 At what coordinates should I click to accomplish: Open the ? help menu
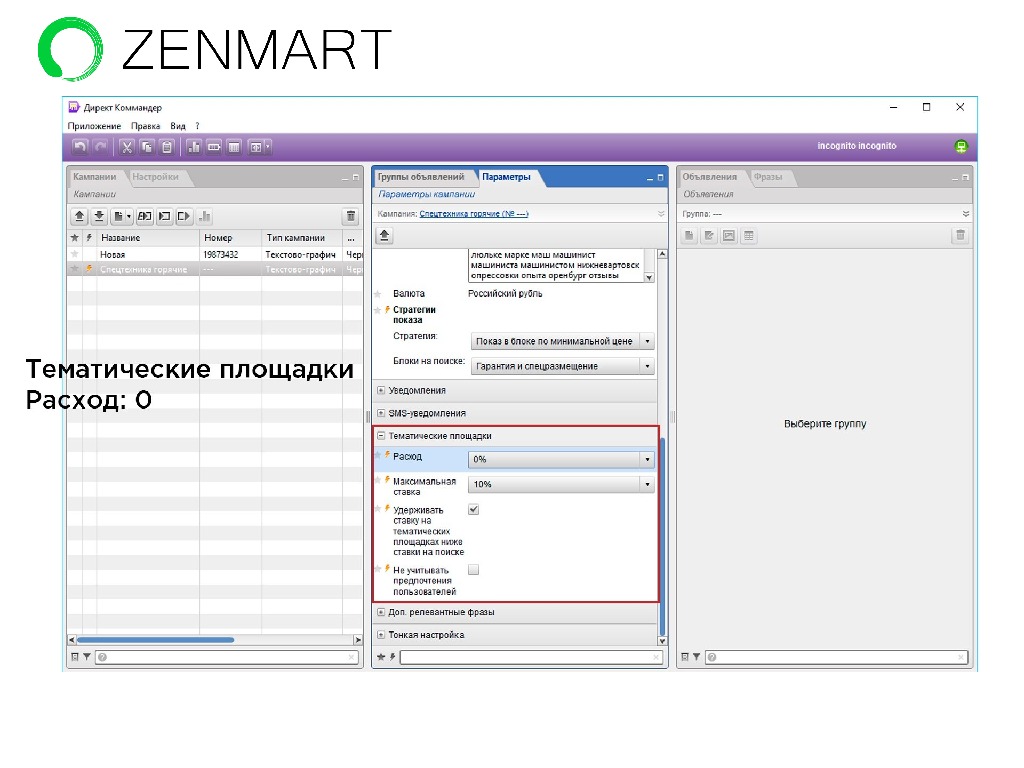click(197, 126)
